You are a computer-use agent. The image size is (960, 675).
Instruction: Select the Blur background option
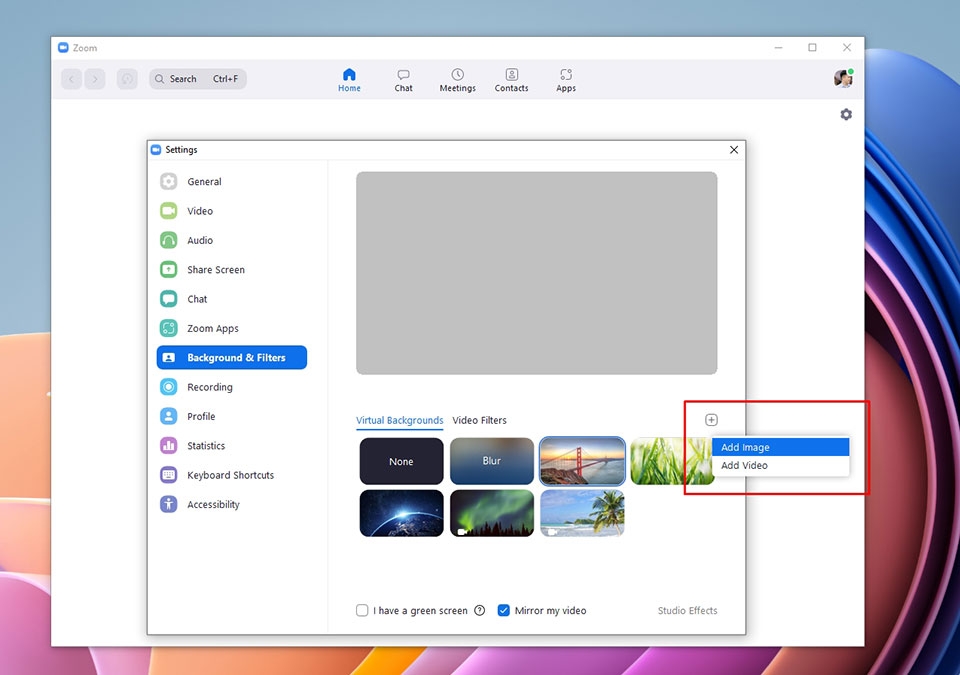[x=492, y=461]
